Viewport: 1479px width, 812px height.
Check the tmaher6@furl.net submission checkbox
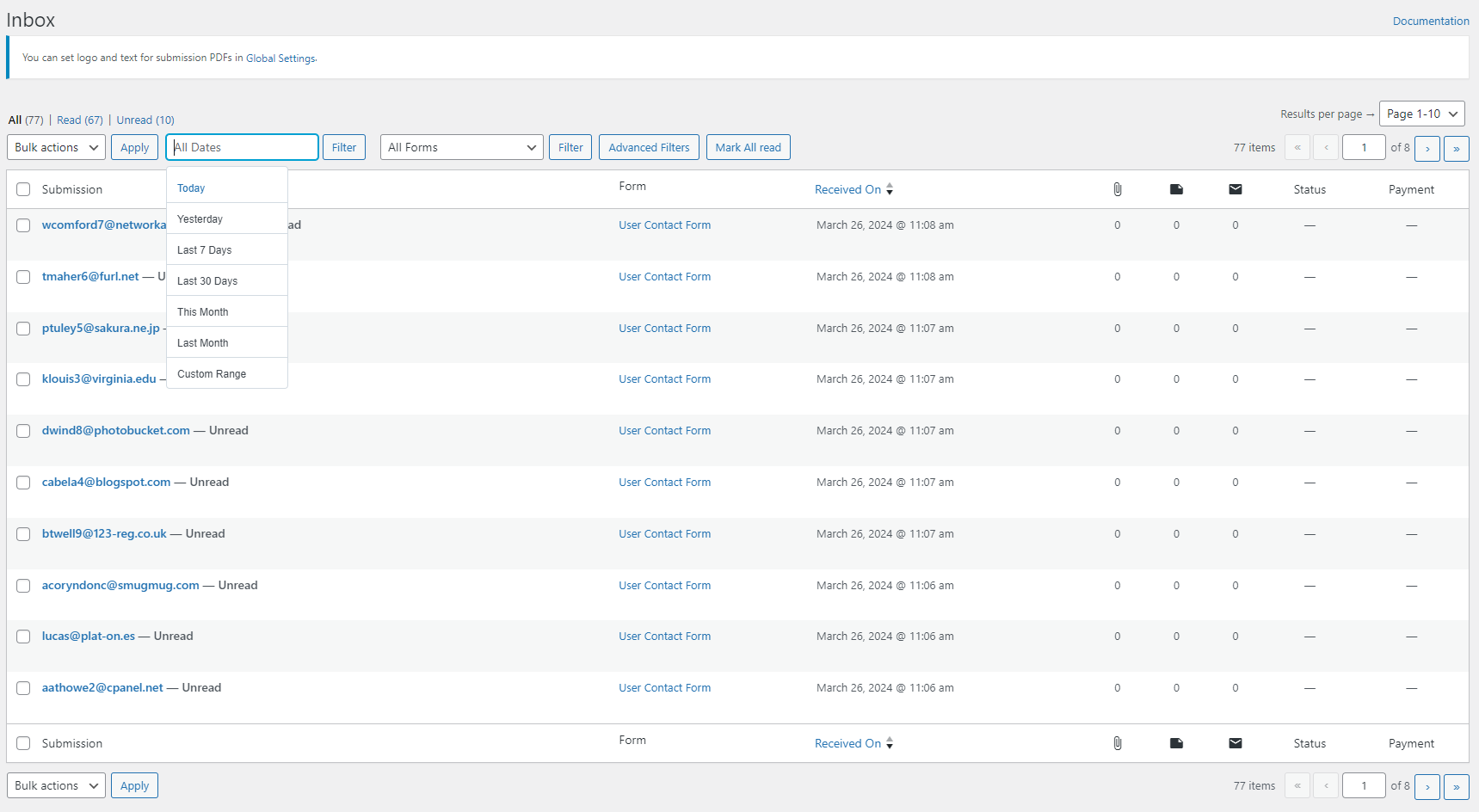[23, 277]
